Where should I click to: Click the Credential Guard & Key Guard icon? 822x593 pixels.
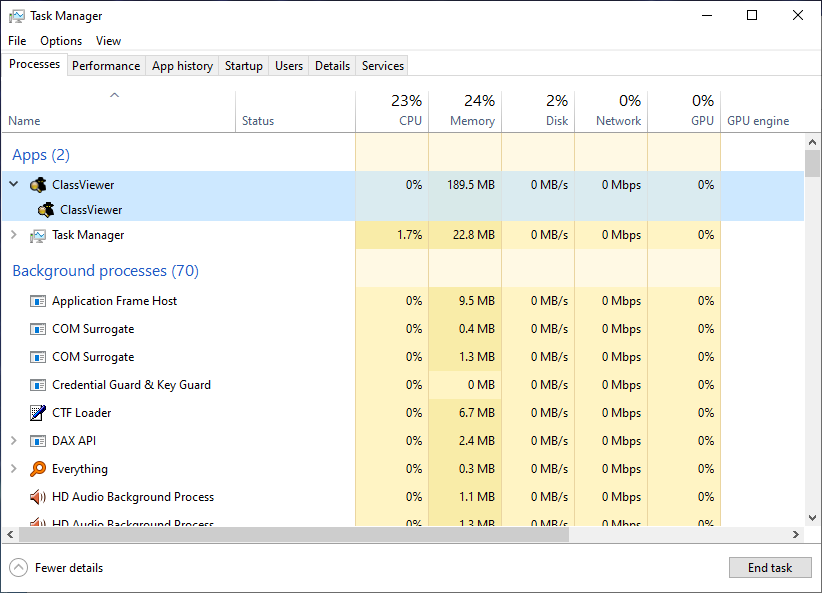click(x=38, y=385)
